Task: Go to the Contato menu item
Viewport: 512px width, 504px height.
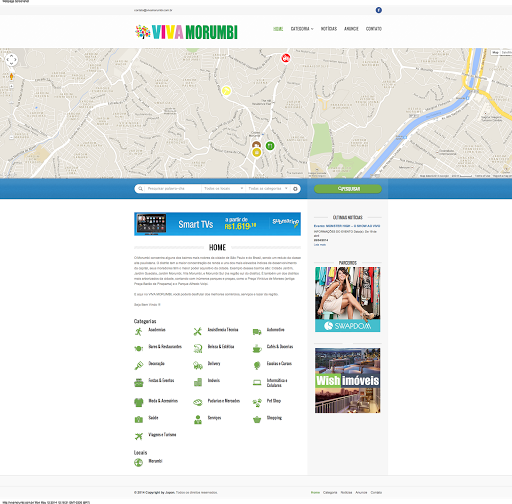Action: point(374,29)
